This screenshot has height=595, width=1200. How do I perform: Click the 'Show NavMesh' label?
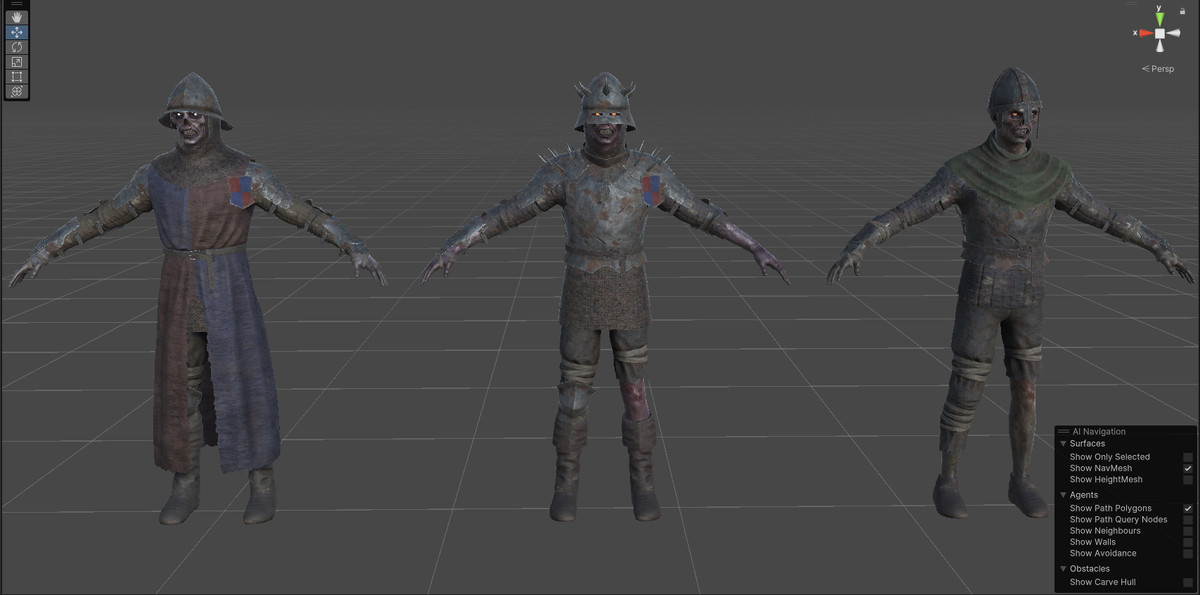[1101, 468]
